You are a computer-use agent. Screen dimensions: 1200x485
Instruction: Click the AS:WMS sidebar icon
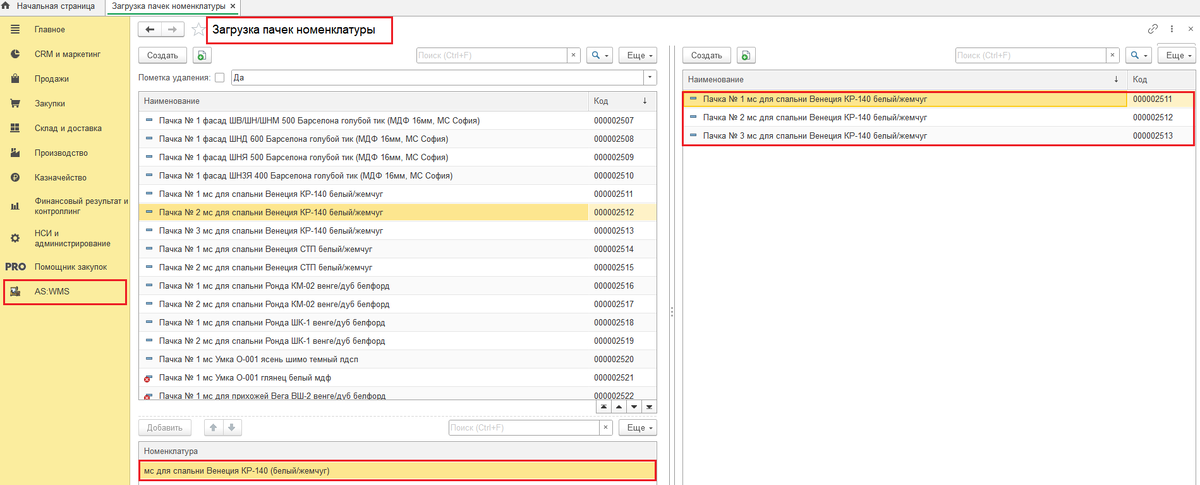coord(15,292)
